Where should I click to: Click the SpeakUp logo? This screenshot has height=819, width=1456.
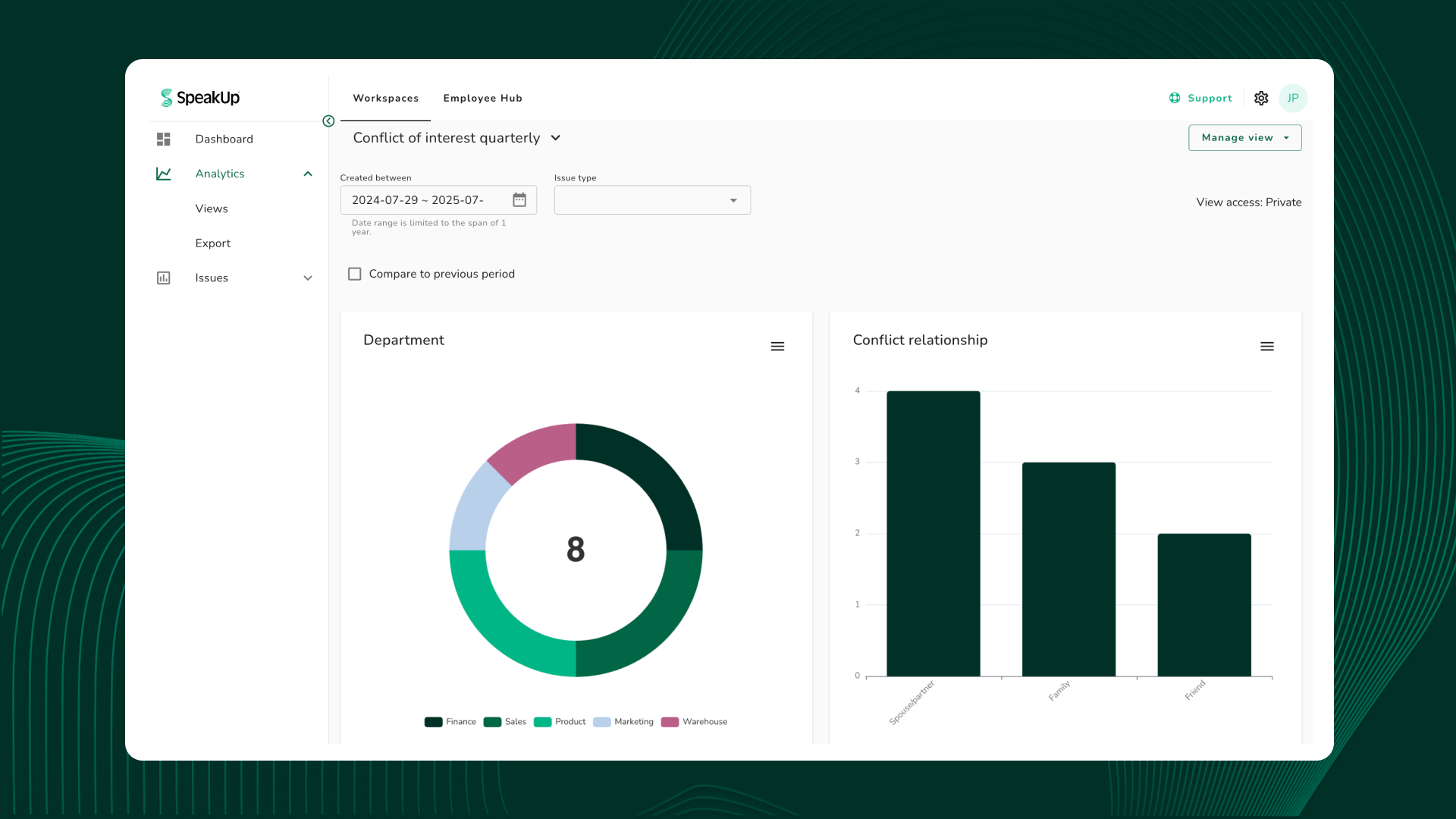(x=200, y=98)
